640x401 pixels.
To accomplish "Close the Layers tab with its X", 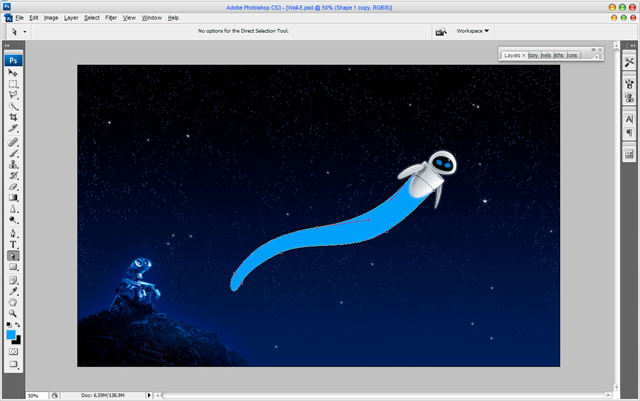I will point(524,55).
